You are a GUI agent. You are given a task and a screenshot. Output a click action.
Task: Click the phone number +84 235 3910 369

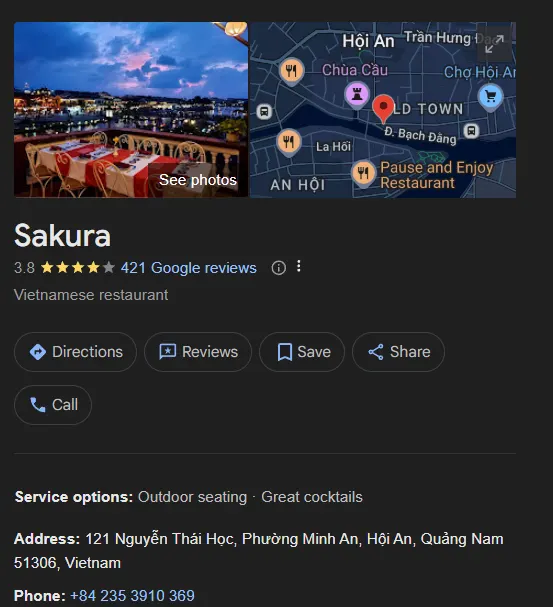point(132,596)
